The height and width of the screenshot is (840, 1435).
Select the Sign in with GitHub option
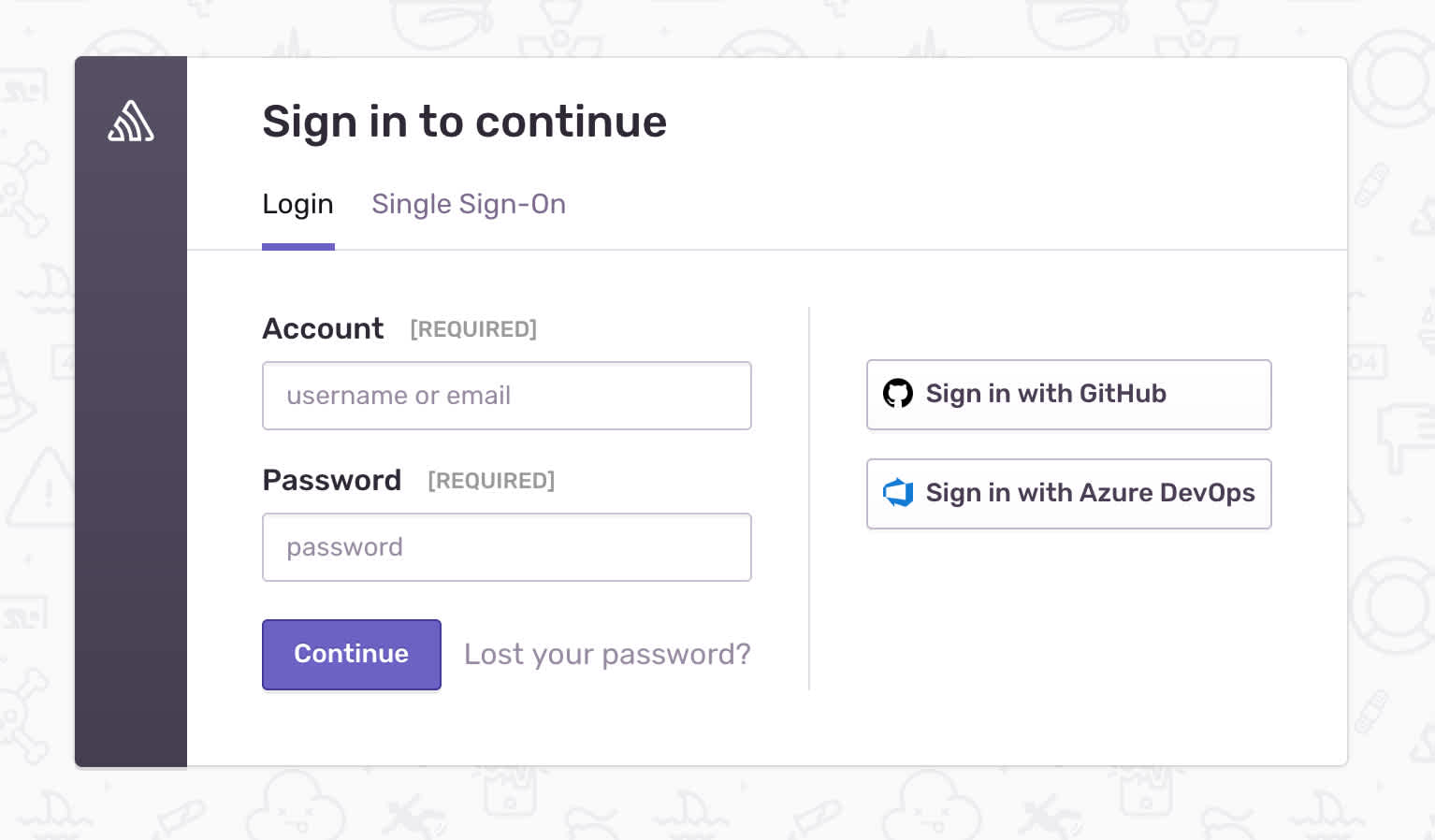click(1068, 394)
